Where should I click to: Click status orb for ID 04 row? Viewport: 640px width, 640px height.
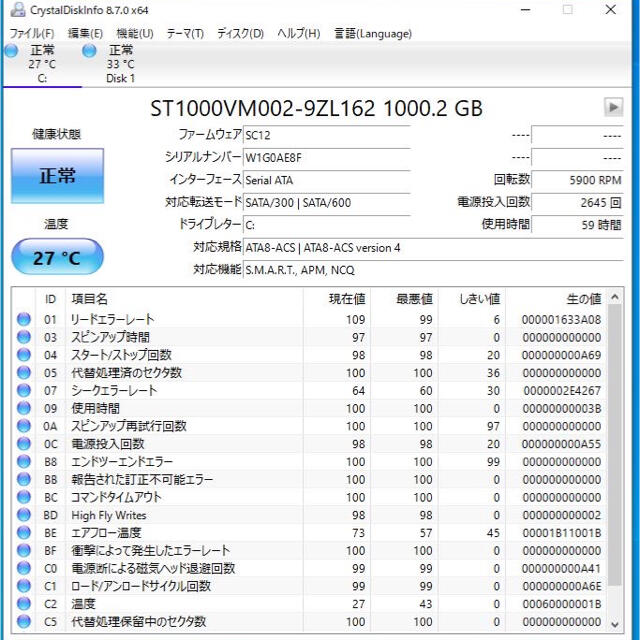[x=24, y=355]
